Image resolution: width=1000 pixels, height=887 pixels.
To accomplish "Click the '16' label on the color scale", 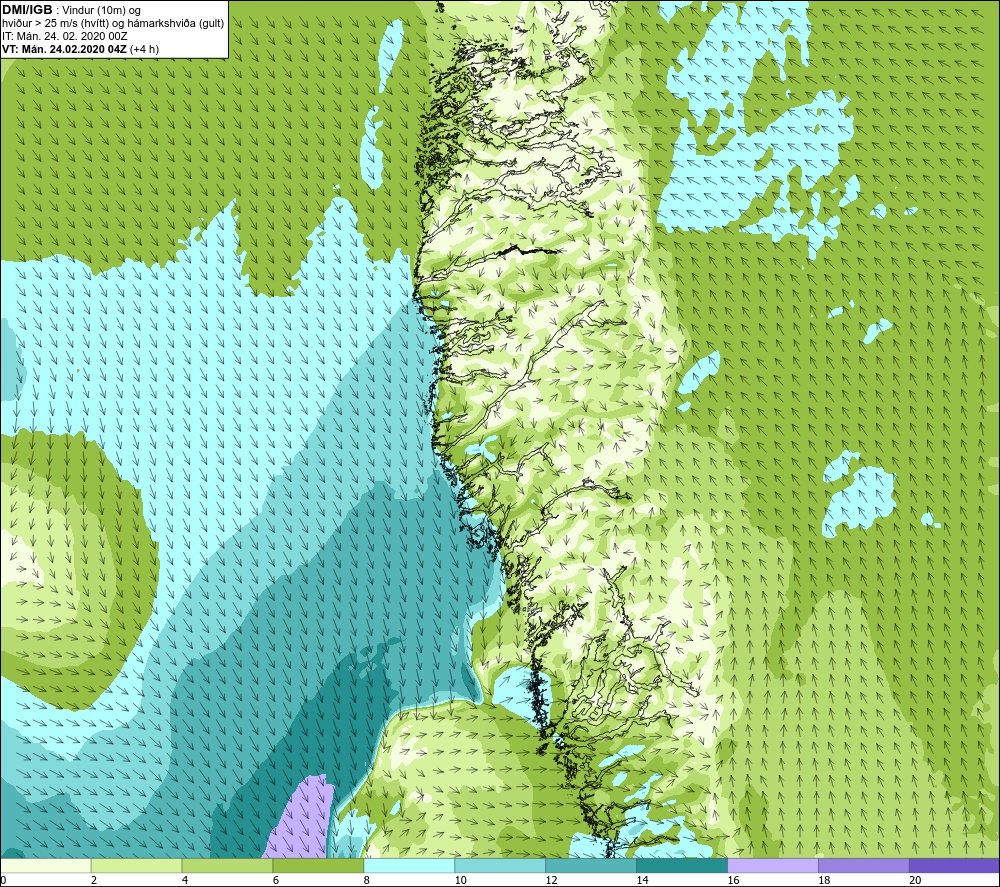I will tap(733, 880).
